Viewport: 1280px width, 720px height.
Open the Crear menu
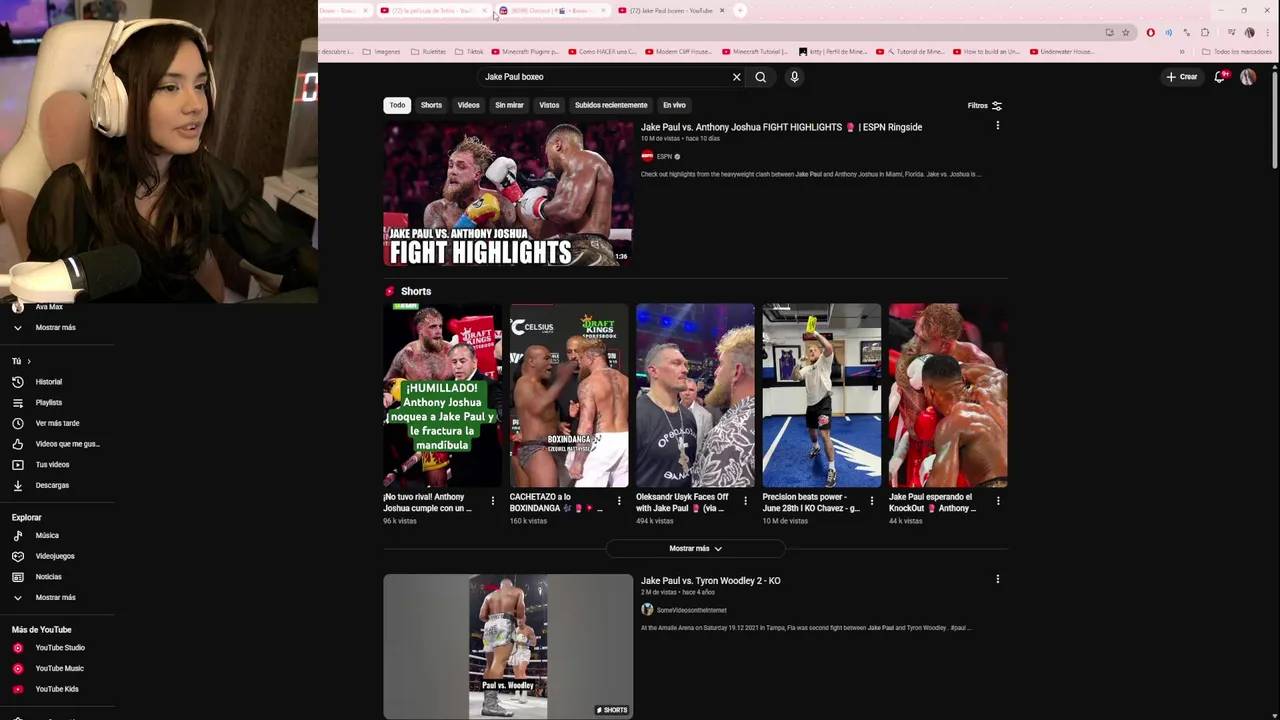[1181, 77]
